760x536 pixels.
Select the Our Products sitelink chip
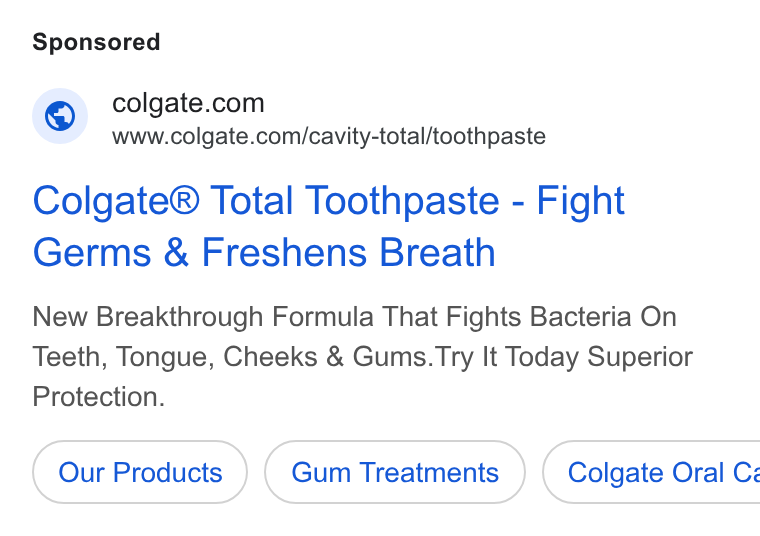coord(140,472)
